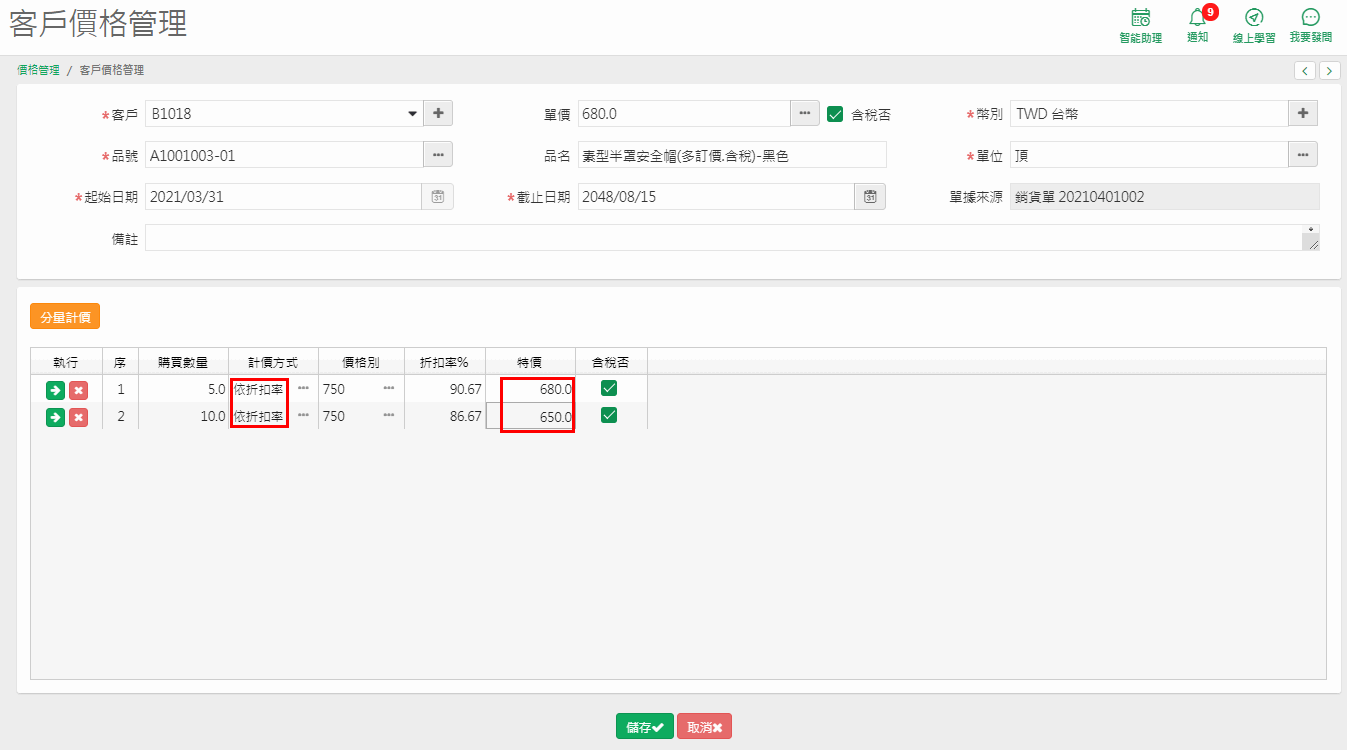Open the 我要發問 ask question icon

coord(1311,26)
